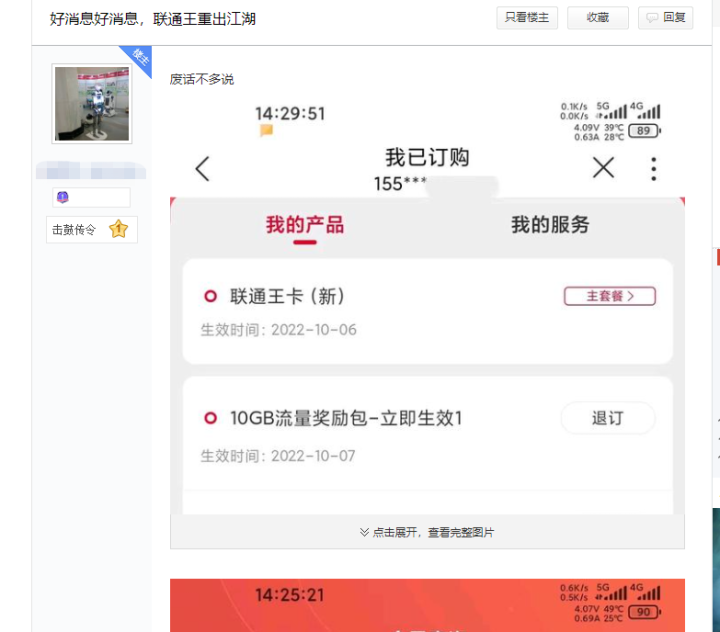
Task: Click the 只看楼主 button
Action: coord(527,18)
